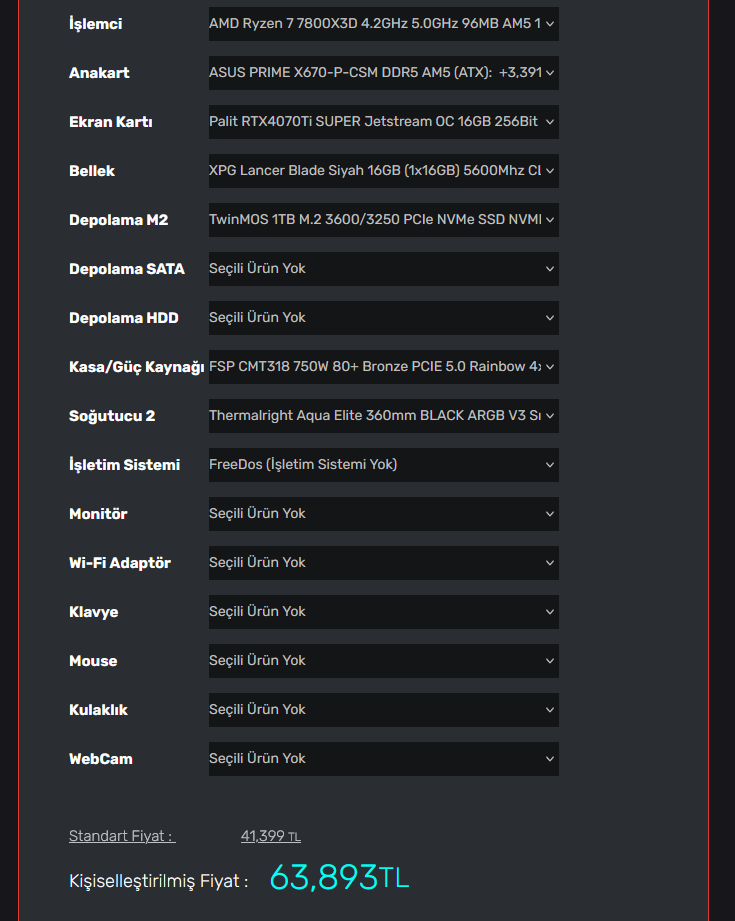
Task: Open the Ekran Kartı graphics card dropdown
Action: tap(383, 122)
